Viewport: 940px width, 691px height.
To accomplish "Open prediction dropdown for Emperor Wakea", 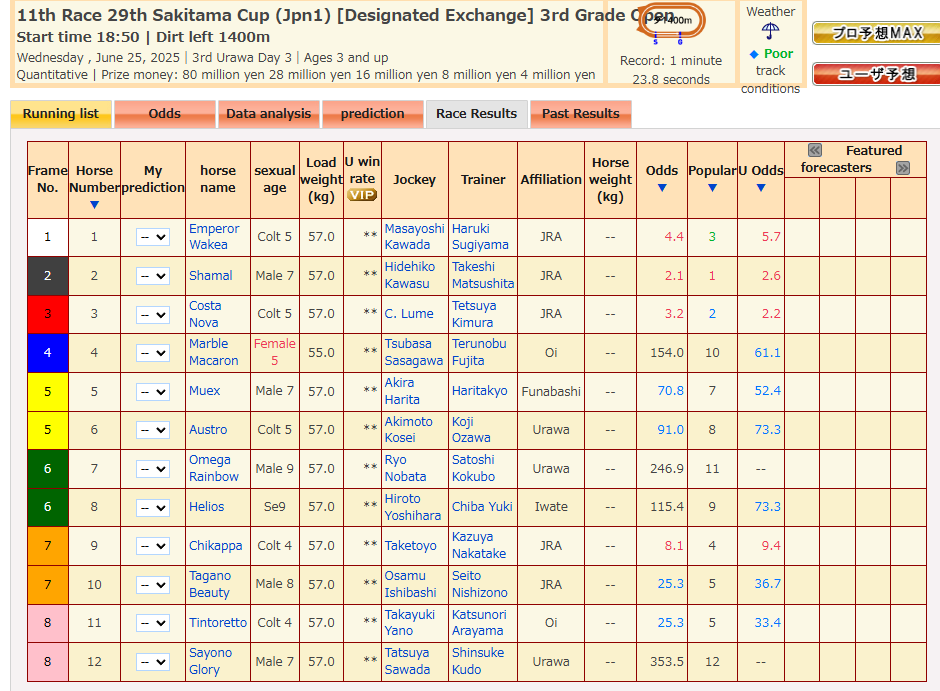I will tap(153, 237).
